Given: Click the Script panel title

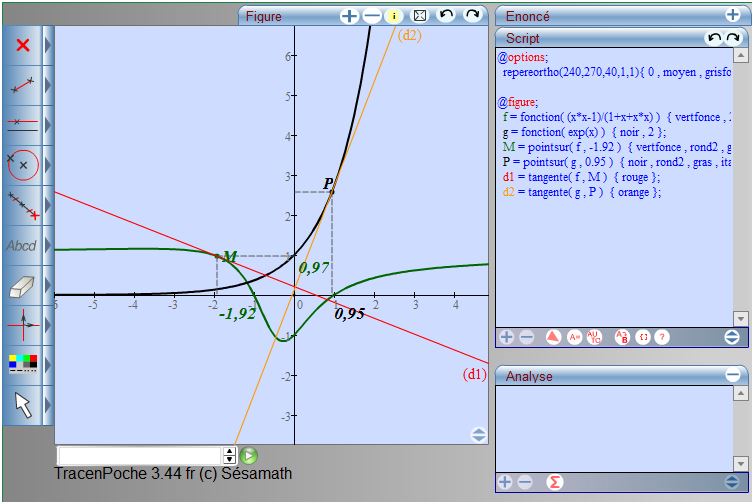Looking at the screenshot, I should point(522,38).
